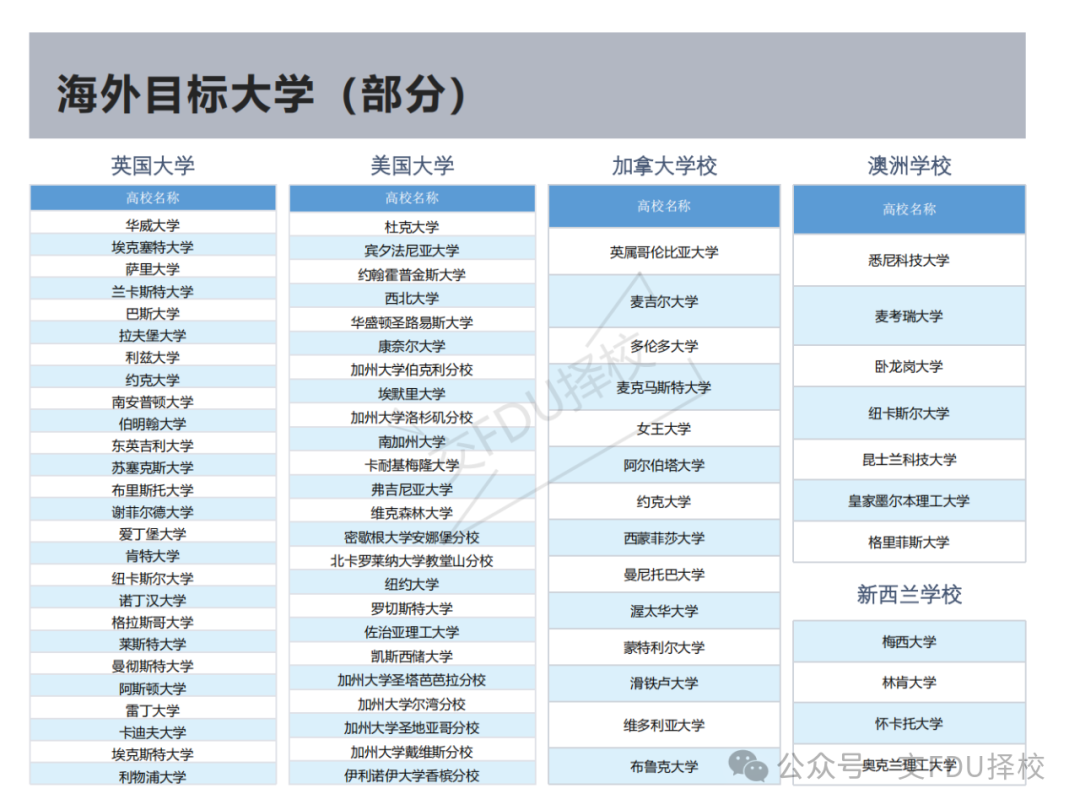Viewport: 1080px width, 810px height.
Task: Click 高校名称 header under 加拿大学校
Action: point(664,206)
